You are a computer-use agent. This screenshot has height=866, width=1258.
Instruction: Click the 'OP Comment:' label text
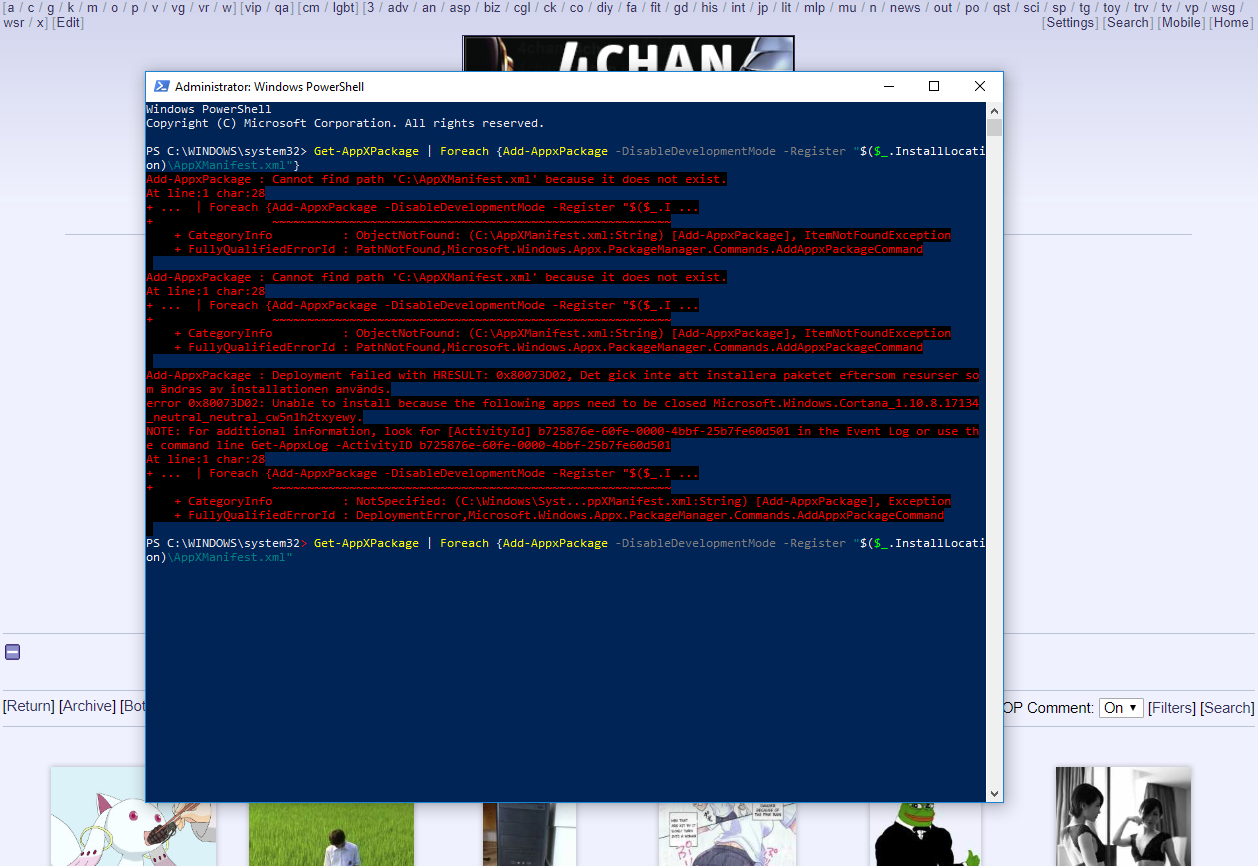(1046, 708)
